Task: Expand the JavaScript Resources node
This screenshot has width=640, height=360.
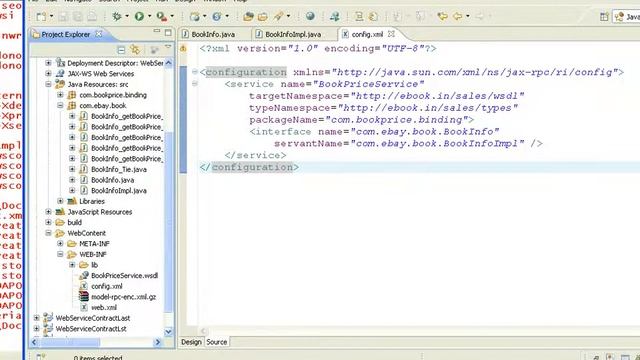Action: tap(48, 211)
